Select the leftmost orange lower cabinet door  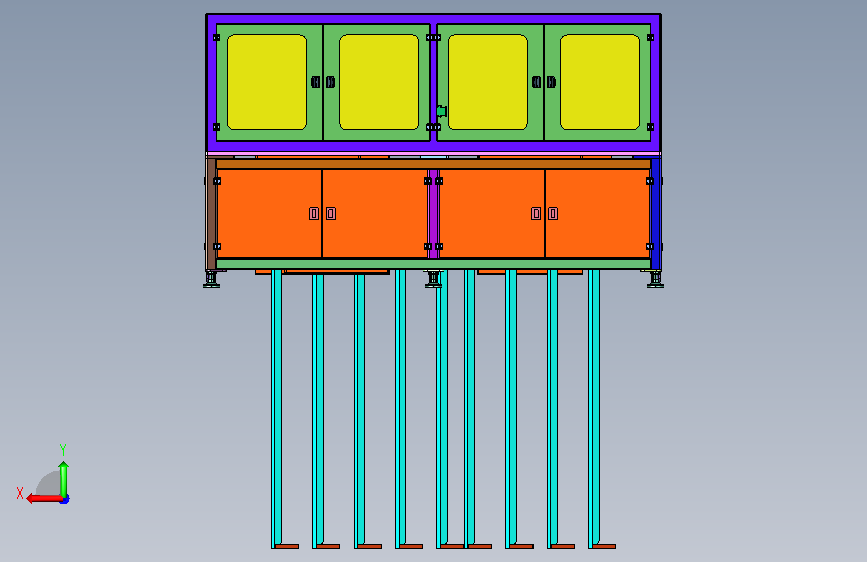[269, 214]
